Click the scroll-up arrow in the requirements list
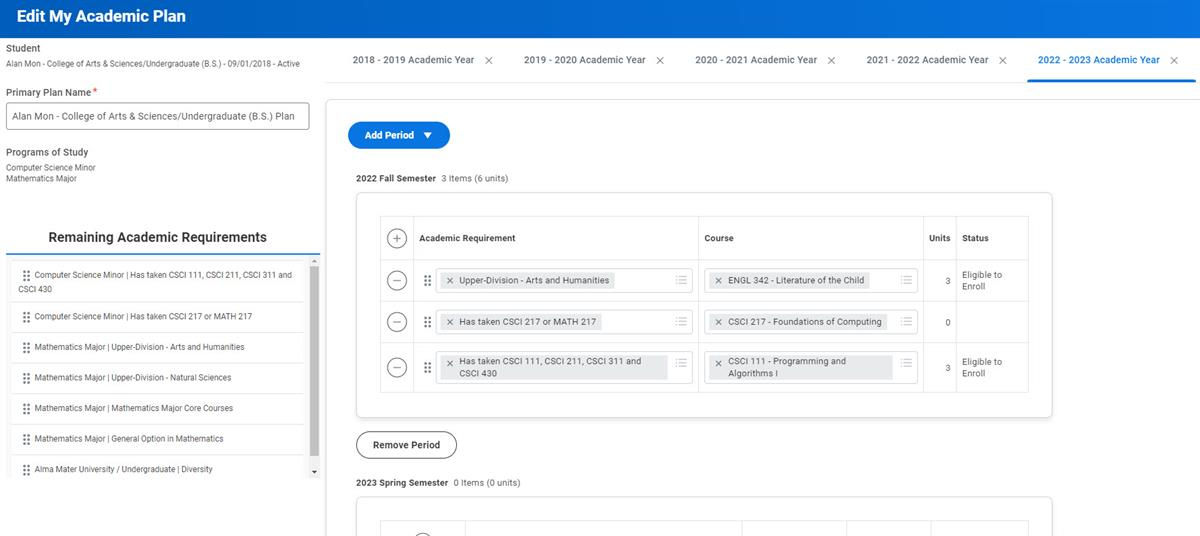 pos(315,260)
